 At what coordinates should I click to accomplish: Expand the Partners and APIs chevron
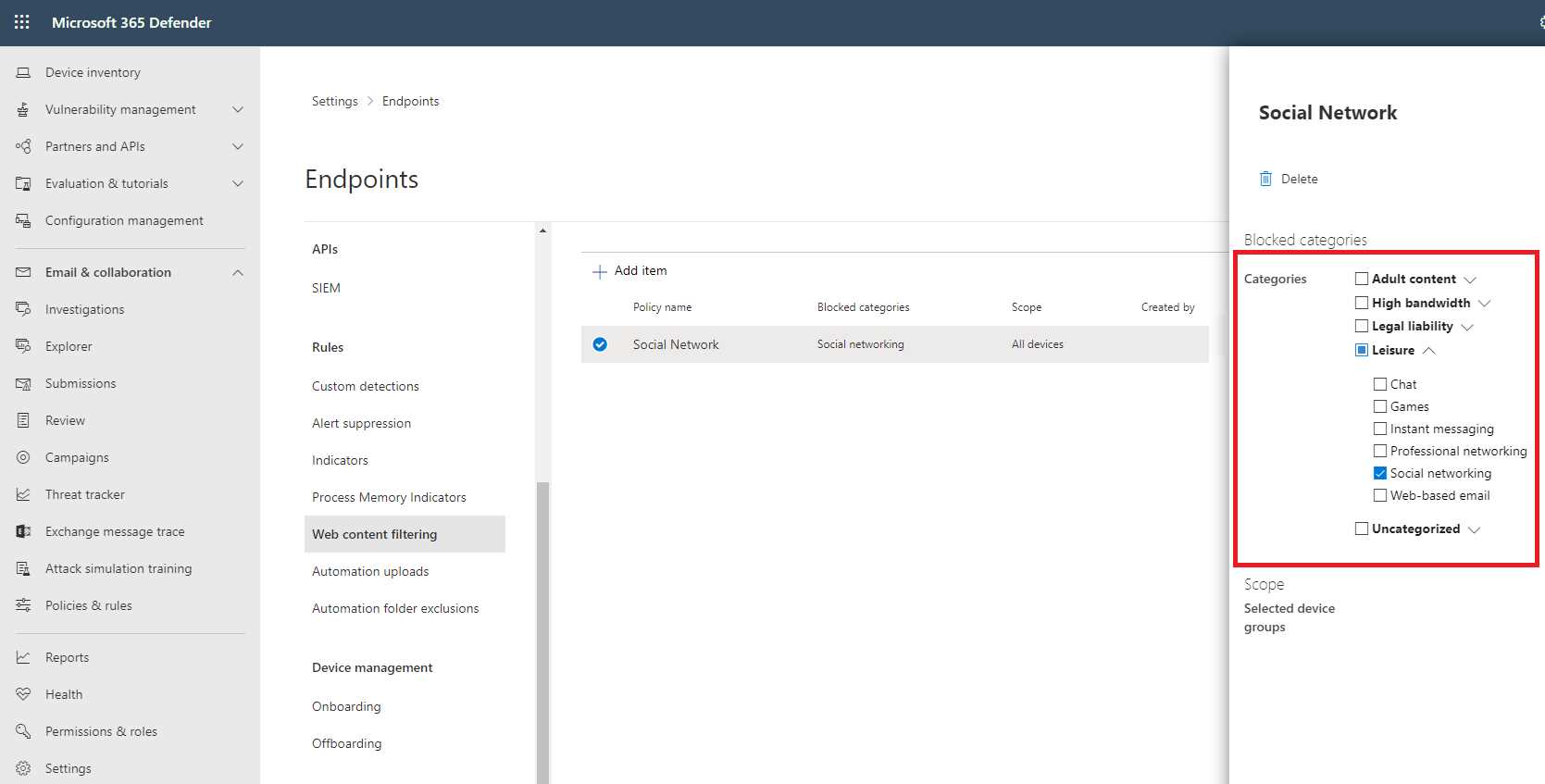point(238,146)
